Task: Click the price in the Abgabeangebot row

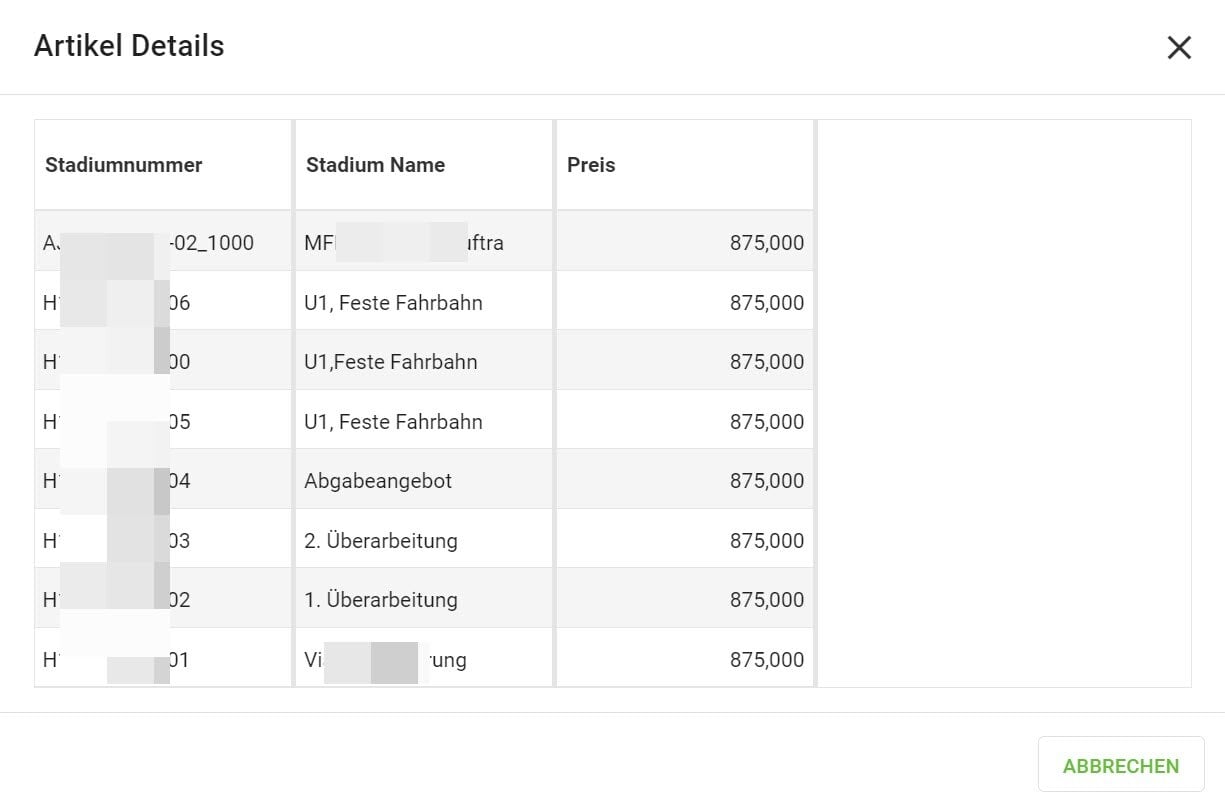Action: point(766,481)
